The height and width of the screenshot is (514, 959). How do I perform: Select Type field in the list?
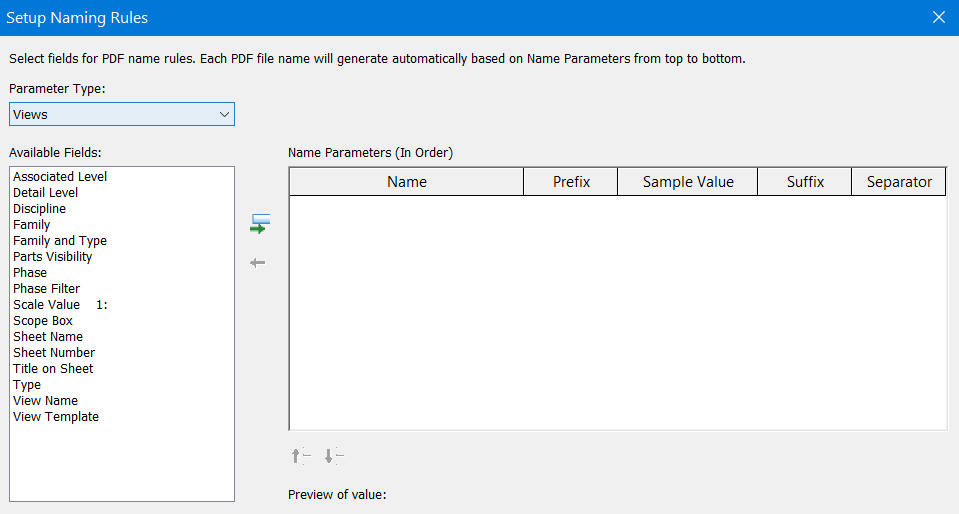coord(27,384)
